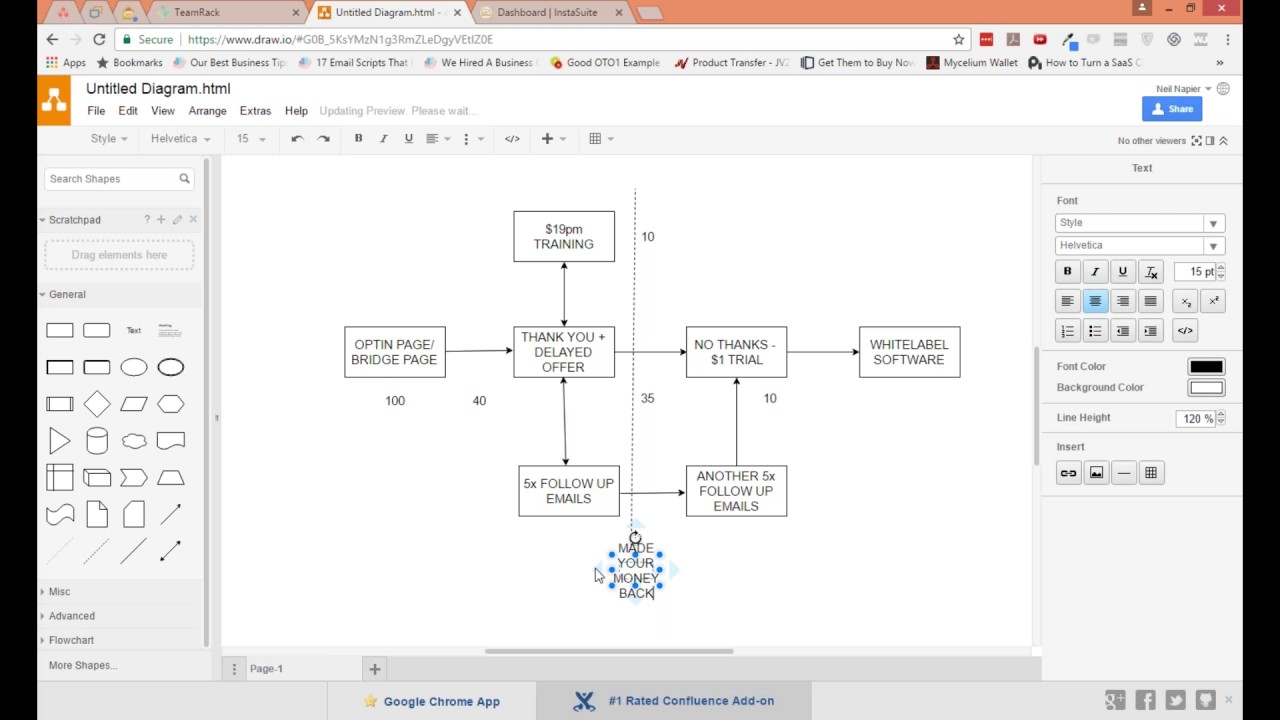Expand the Flowchart shapes section

(71, 640)
